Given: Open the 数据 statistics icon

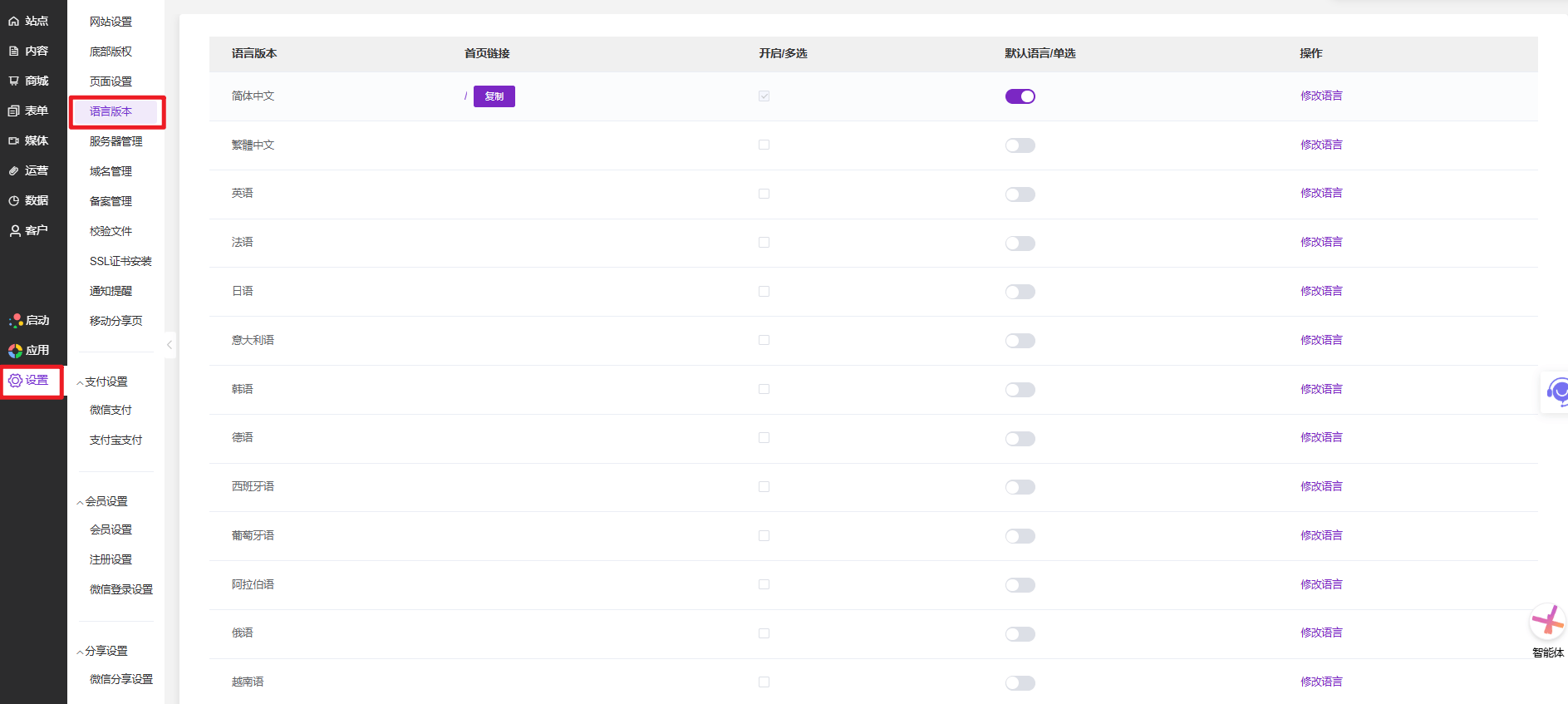Looking at the screenshot, I should click(x=14, y=201).
